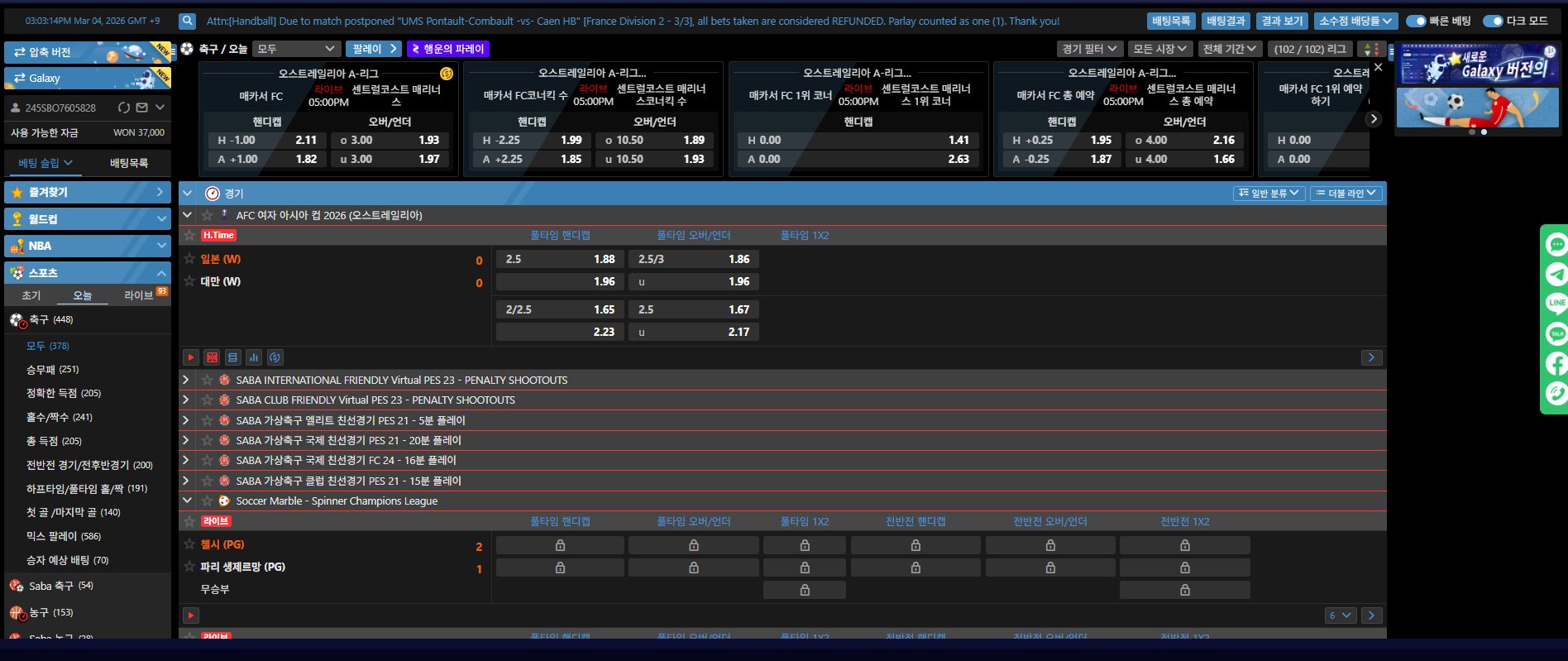1568x661 pixels.
Task: Toggle the 빠른 베팅 quick bet switch
Action: click(x=1416, y=22)
